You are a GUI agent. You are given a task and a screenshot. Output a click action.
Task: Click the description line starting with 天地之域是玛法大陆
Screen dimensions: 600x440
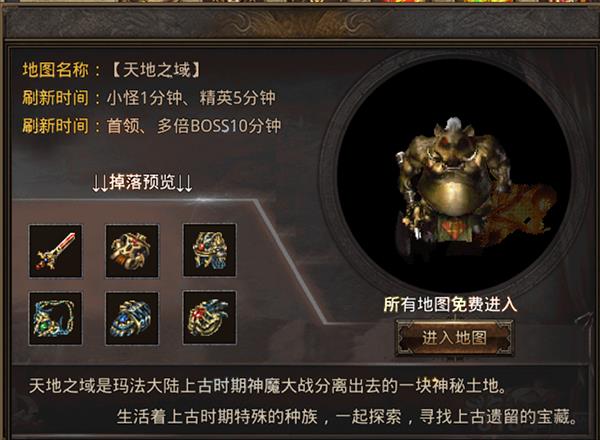pos(267,386)
